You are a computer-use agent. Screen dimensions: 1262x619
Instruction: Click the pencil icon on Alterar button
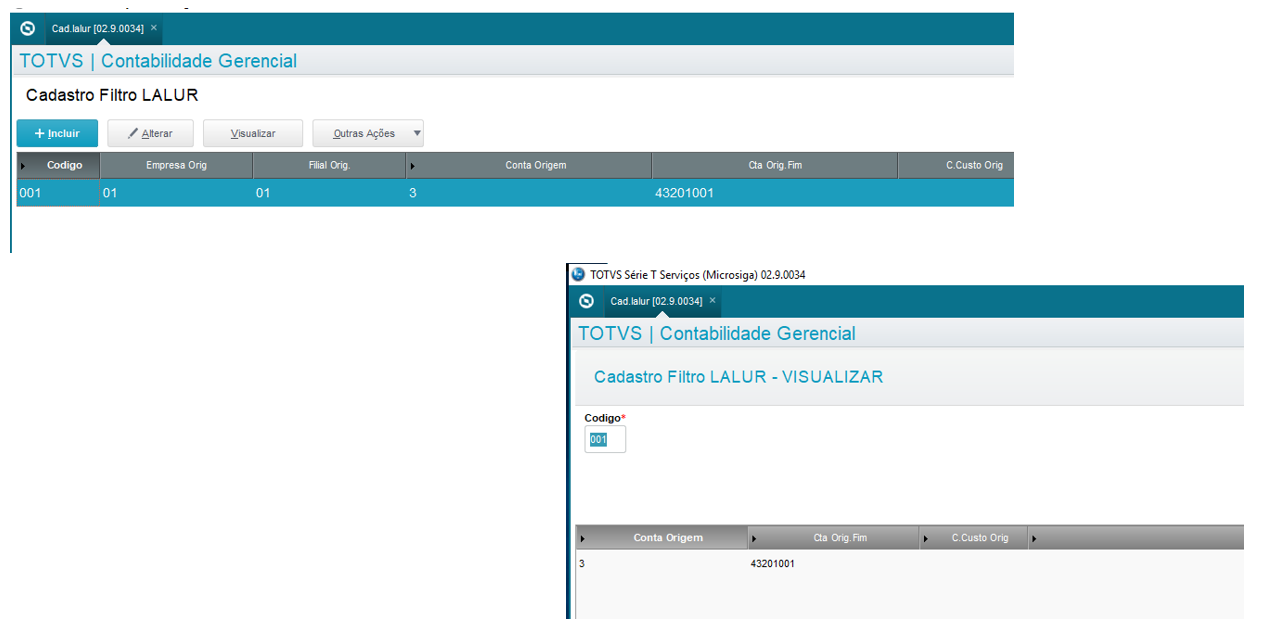click(133, 133)
